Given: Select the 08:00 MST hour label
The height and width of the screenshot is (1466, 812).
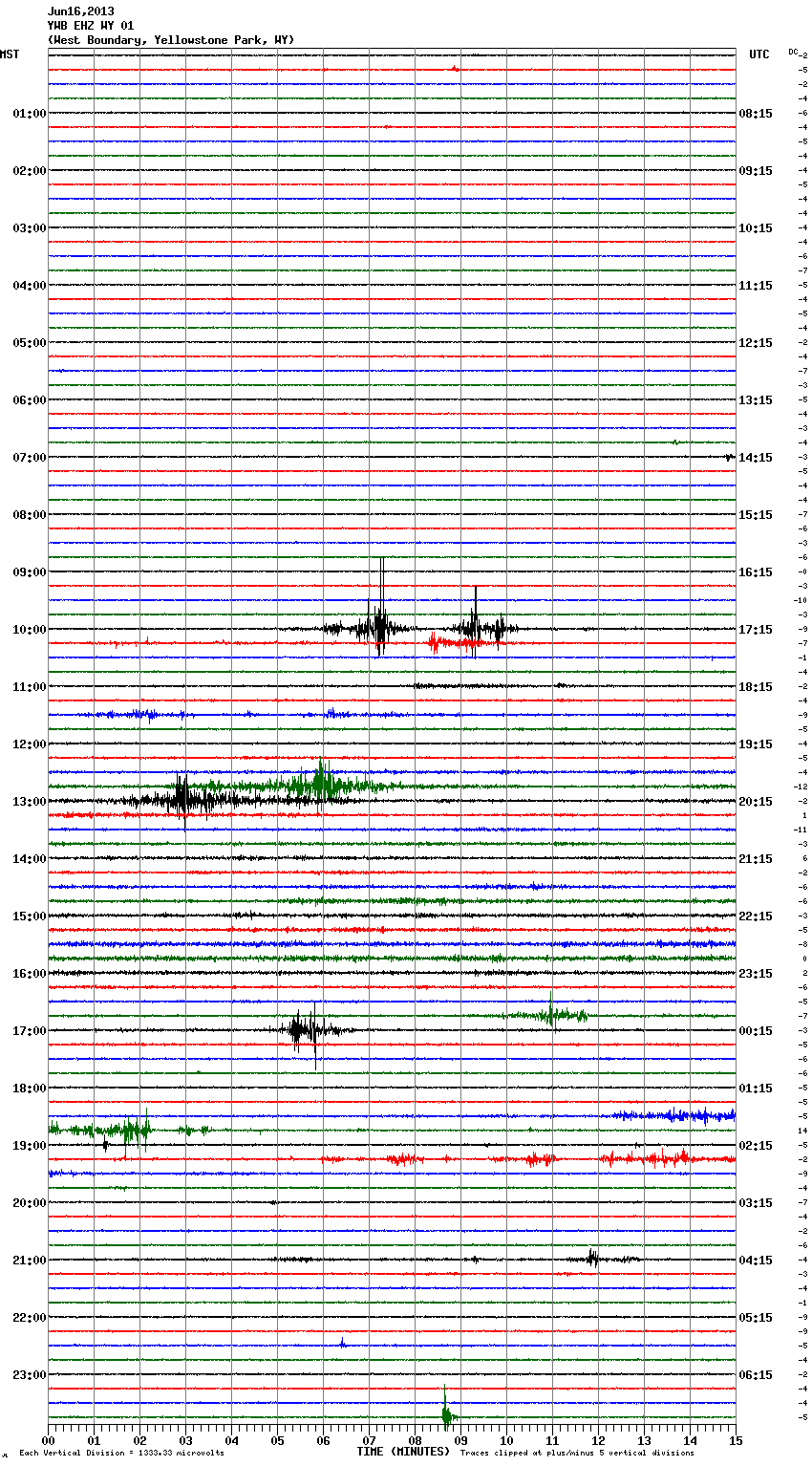Looking at the screenshot, I should [x=29, y=515].
